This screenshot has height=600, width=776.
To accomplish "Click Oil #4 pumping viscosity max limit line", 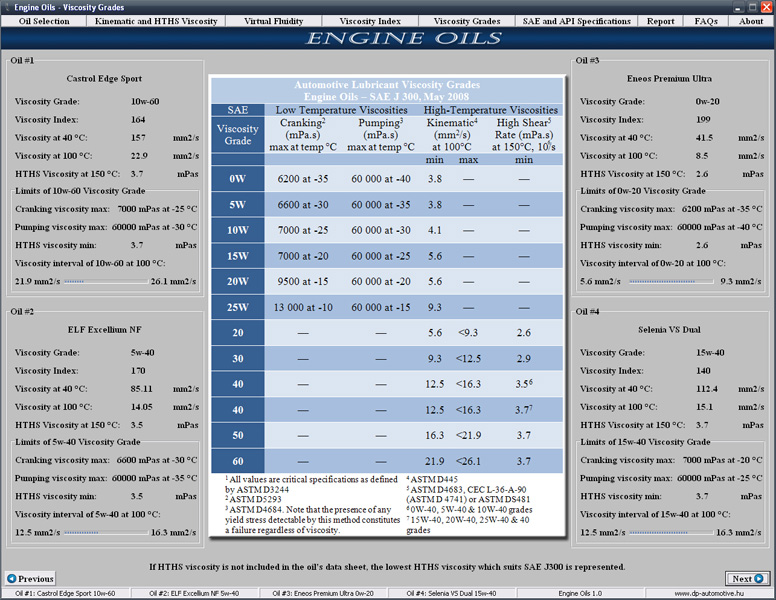I will [x=671, y=478].
